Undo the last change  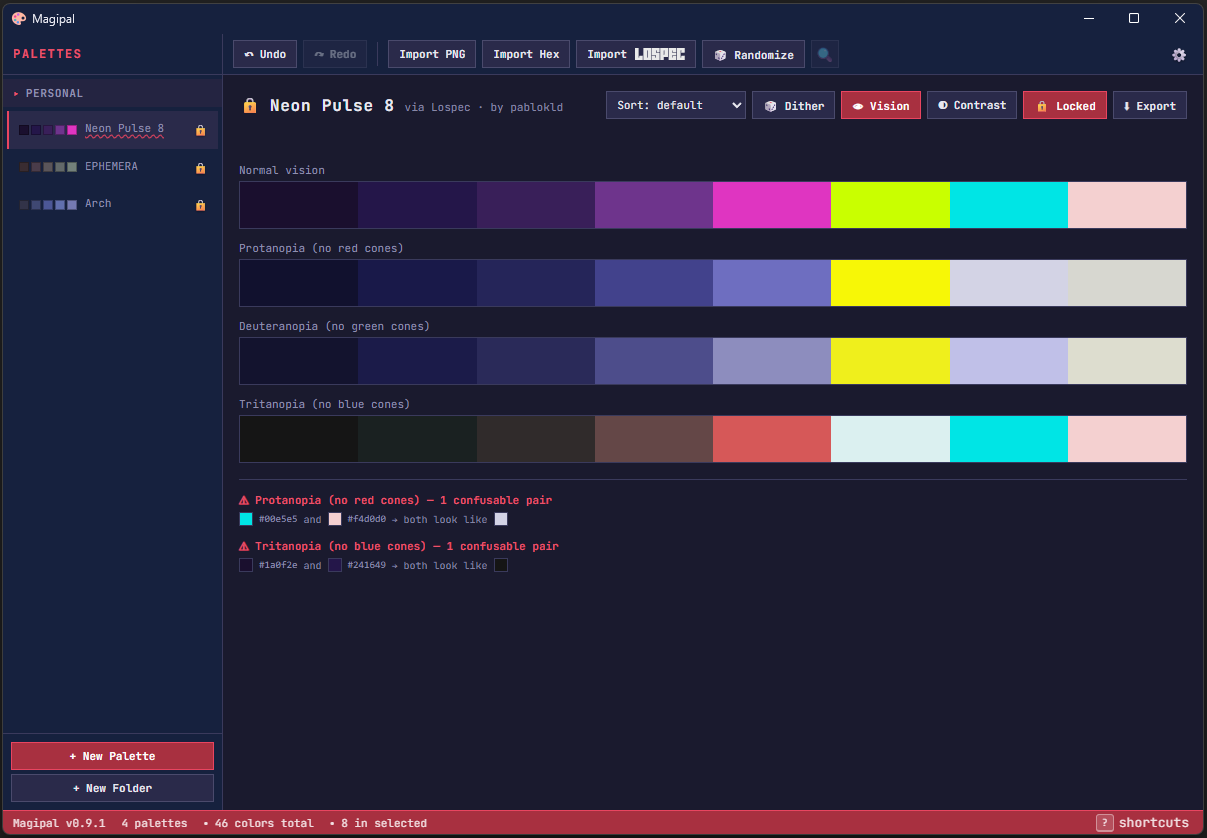tap(265, 54)
